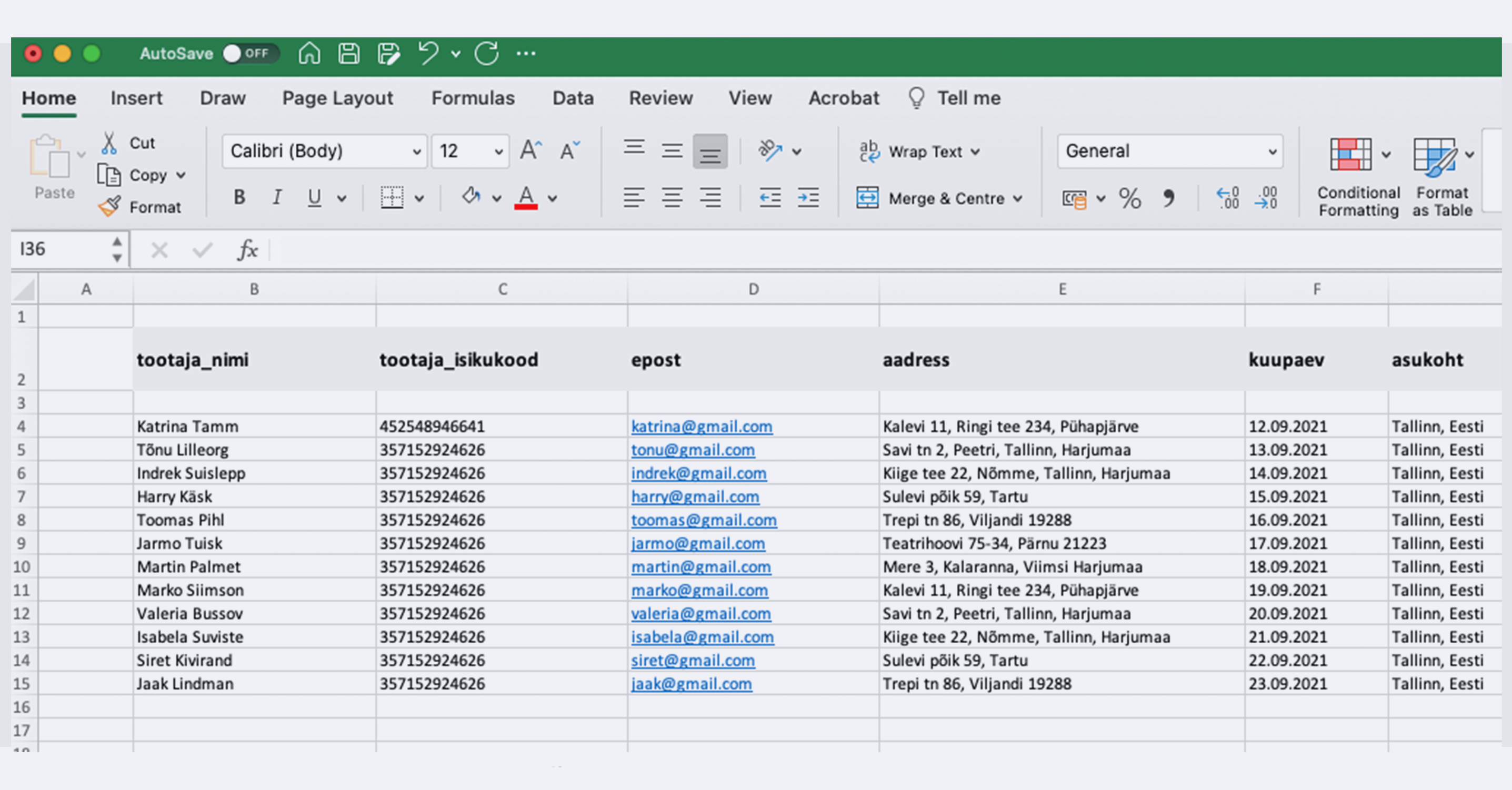Enable Wrap Text for the selection
This screenshot has width=1512, height=790.
[x=916, y=151]
